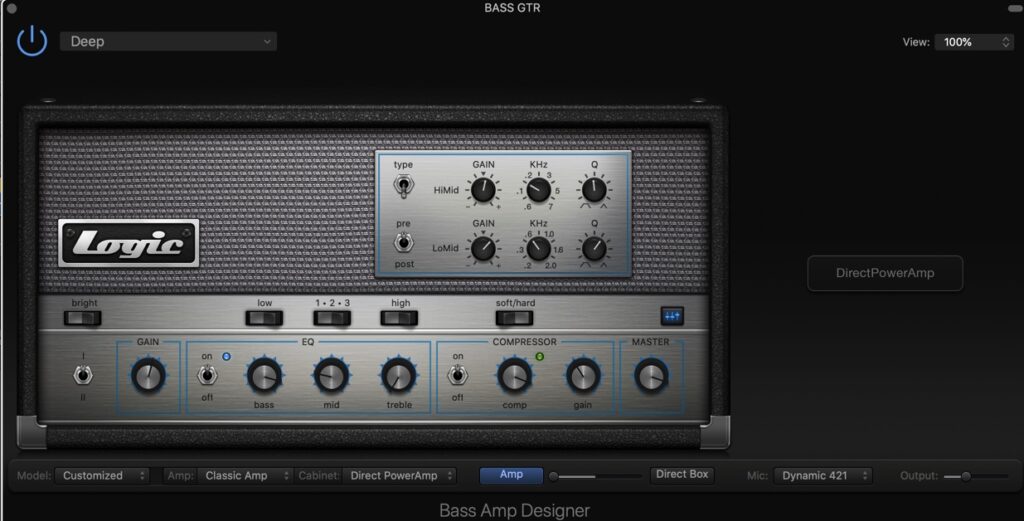Click the green compressor status LED

(539, 356)
